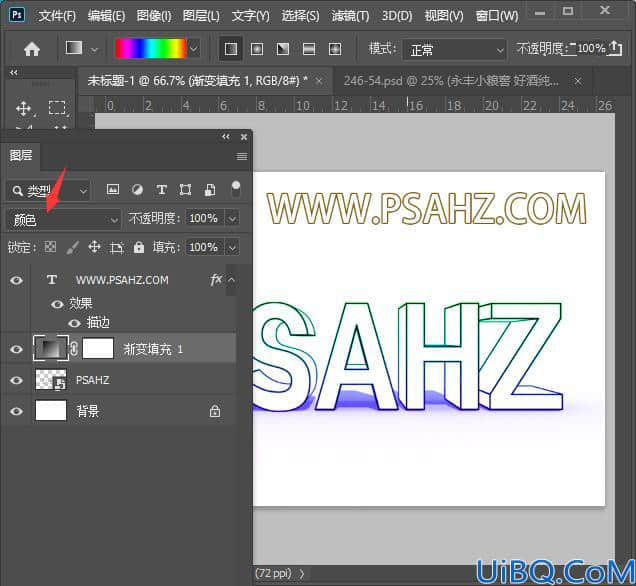Open the Gradient tool preset picker
The width and height of the screenshot is (636, 586).
(x=82, y=49)
